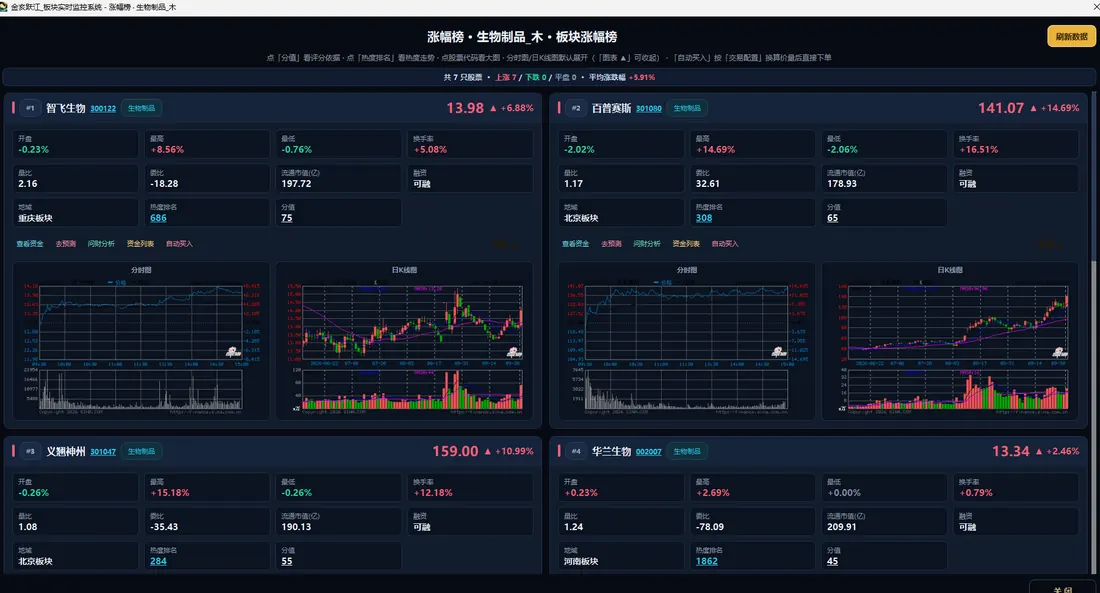The image size is (1100, 593).
Task: Open heat ranking 308 for 百普赛斯
Action: click(704, 218)
